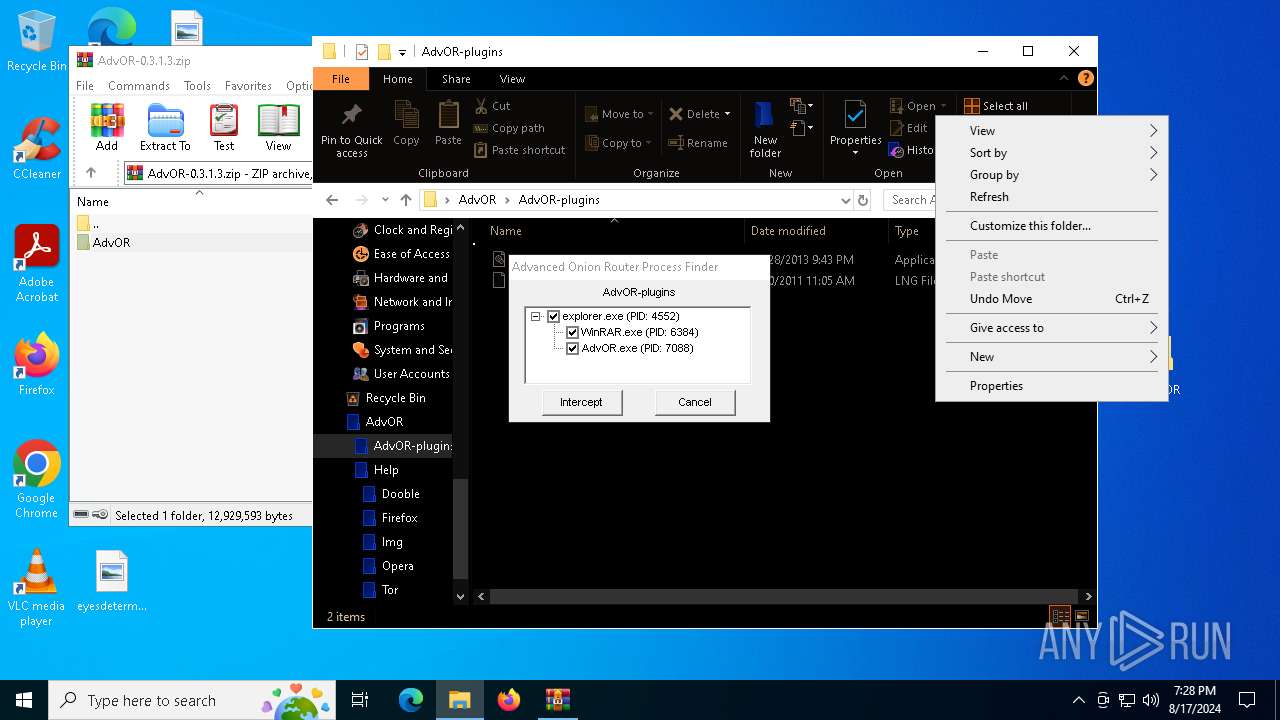Select Recycle Bin in navigation pane
Viewport: 1280px width, 720px height.
(x=395, y=398)
